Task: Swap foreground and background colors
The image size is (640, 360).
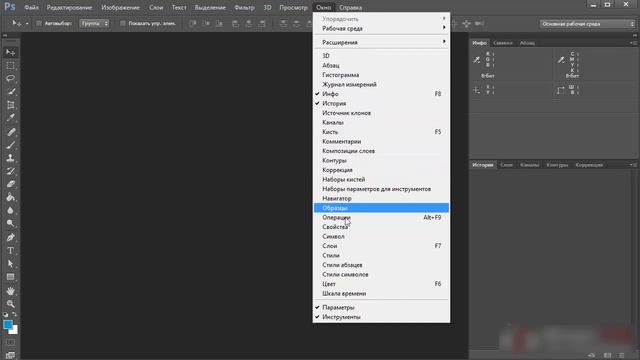Action: point(15,314)
